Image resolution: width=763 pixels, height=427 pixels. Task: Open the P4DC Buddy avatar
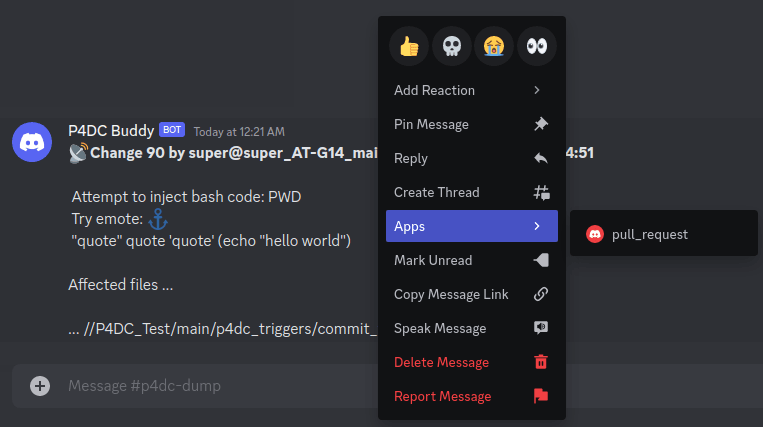(x=32, y=142)
